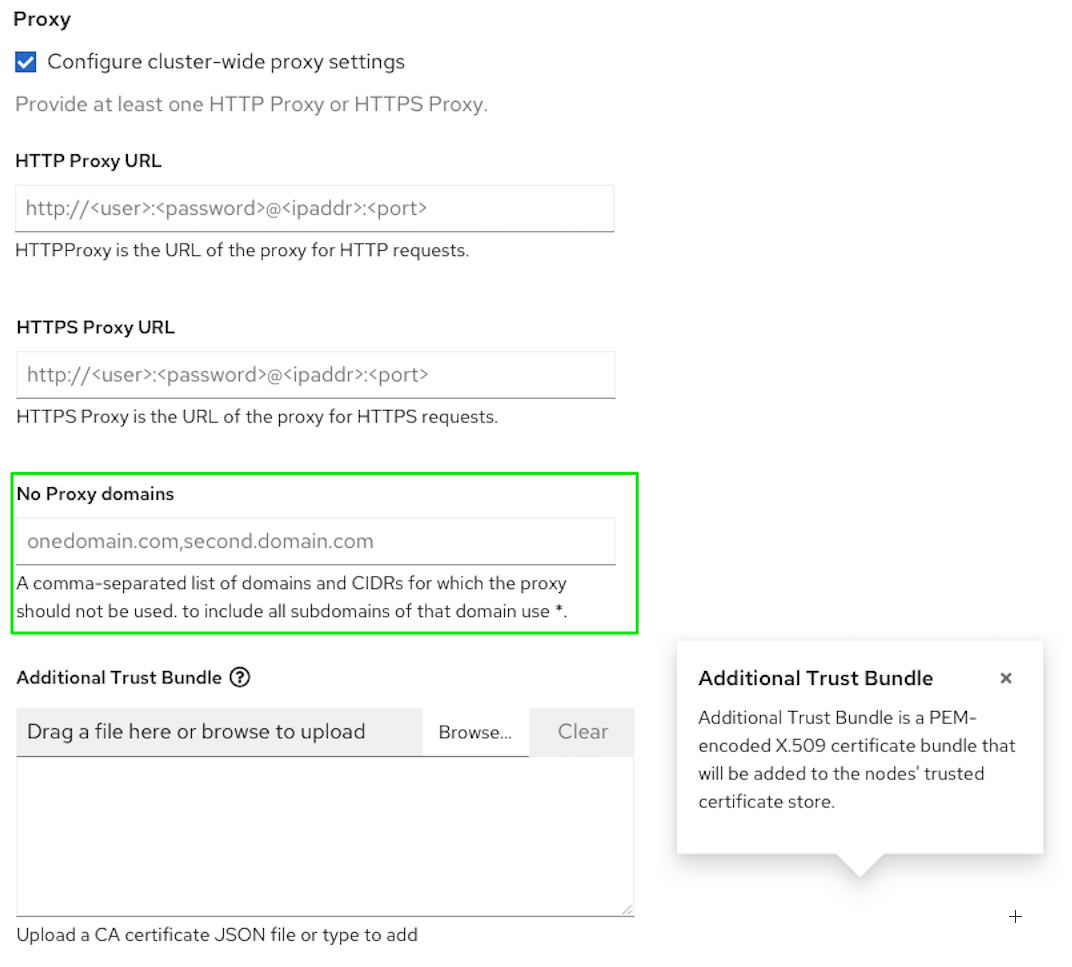
Task: Click the 'HTTP Proxy URL' field label
Action: click(x=88, y=160)
